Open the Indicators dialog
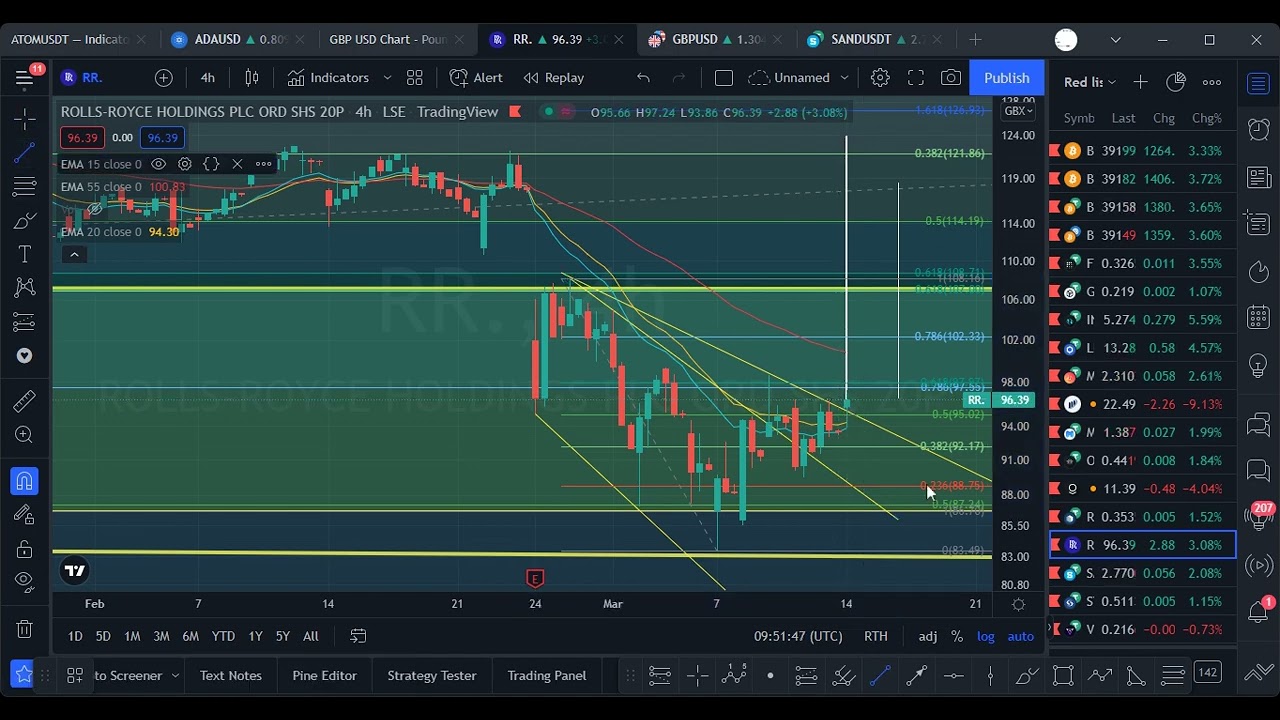The image size is (1280, 720). click(x=328, y=77)
